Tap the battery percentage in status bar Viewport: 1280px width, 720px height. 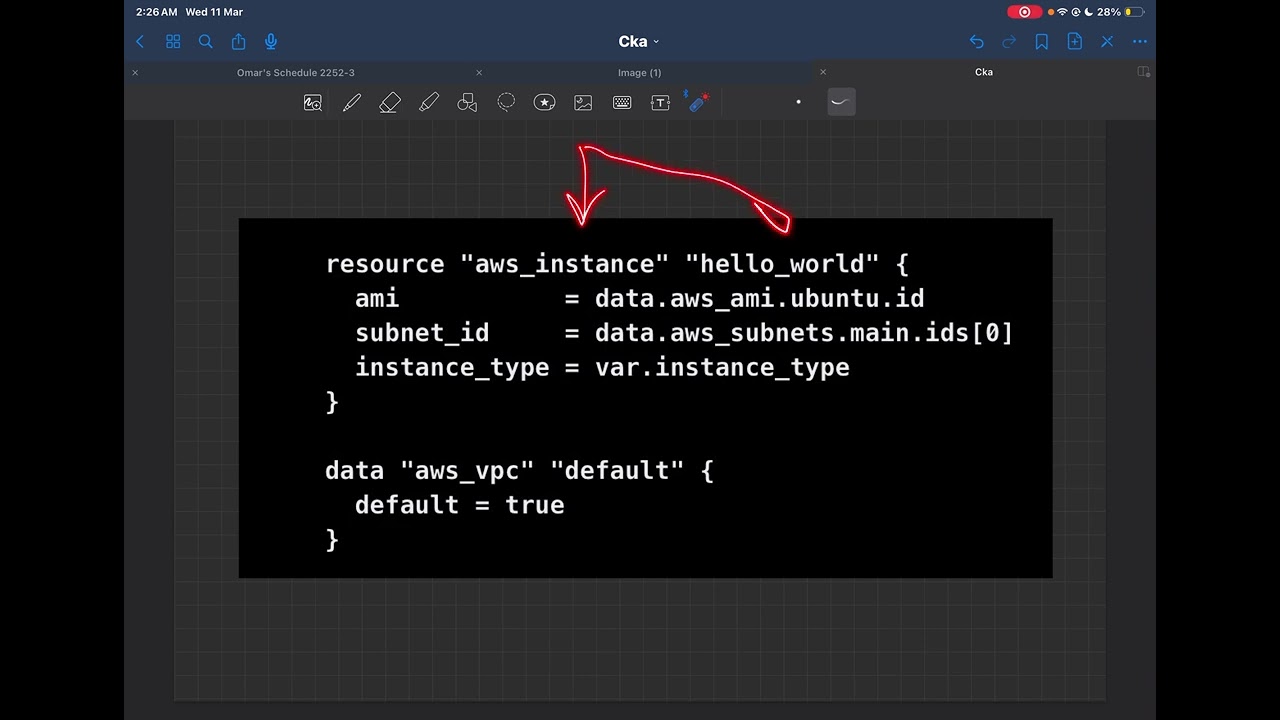(1109, 12)
